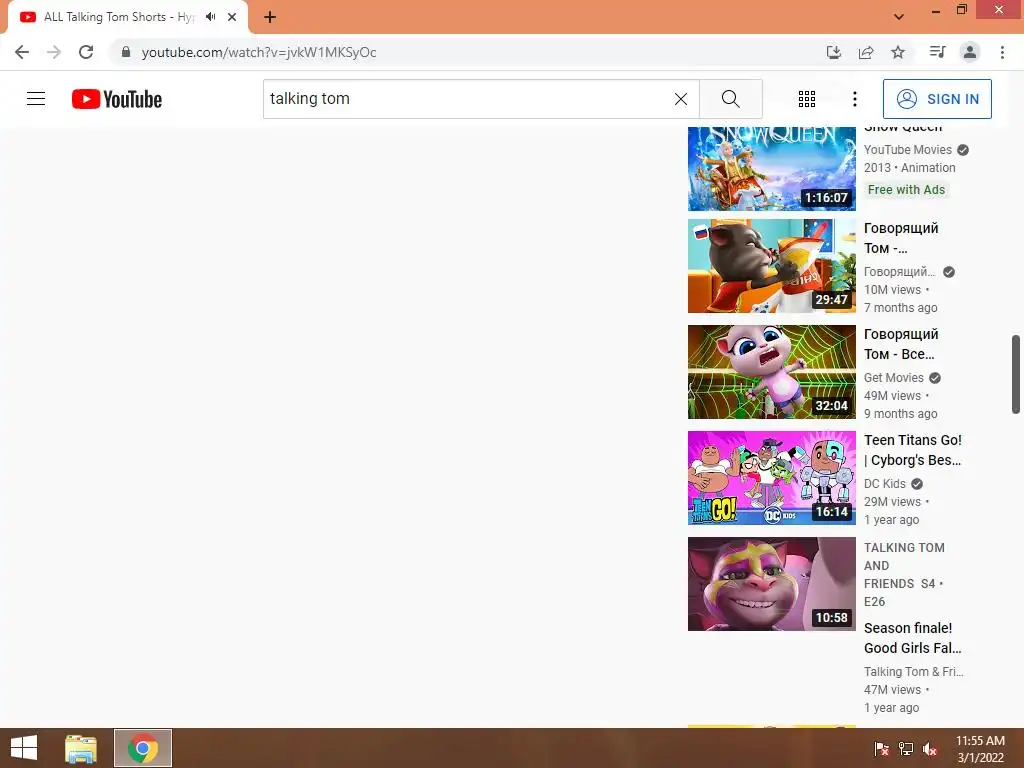This screenshot has height=768, width=1024.
Task: Open the Windows Start button
Action: [24, 748]
